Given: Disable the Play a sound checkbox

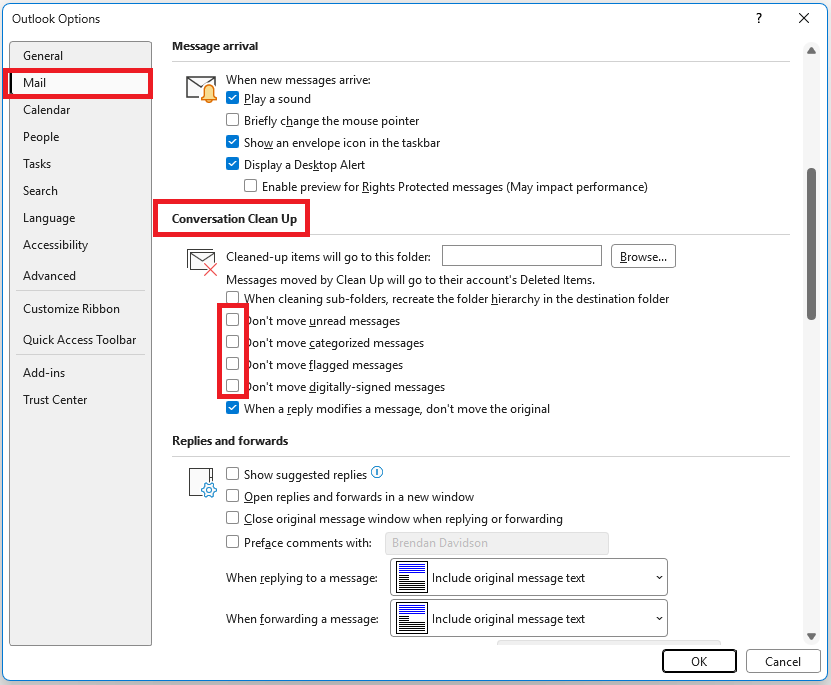Looking at the screenshot, I should (x=233, y=99).
